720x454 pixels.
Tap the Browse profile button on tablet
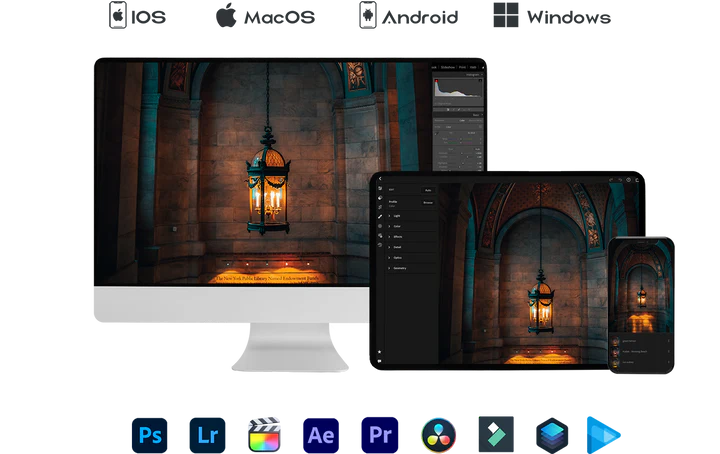pos(428,202)
